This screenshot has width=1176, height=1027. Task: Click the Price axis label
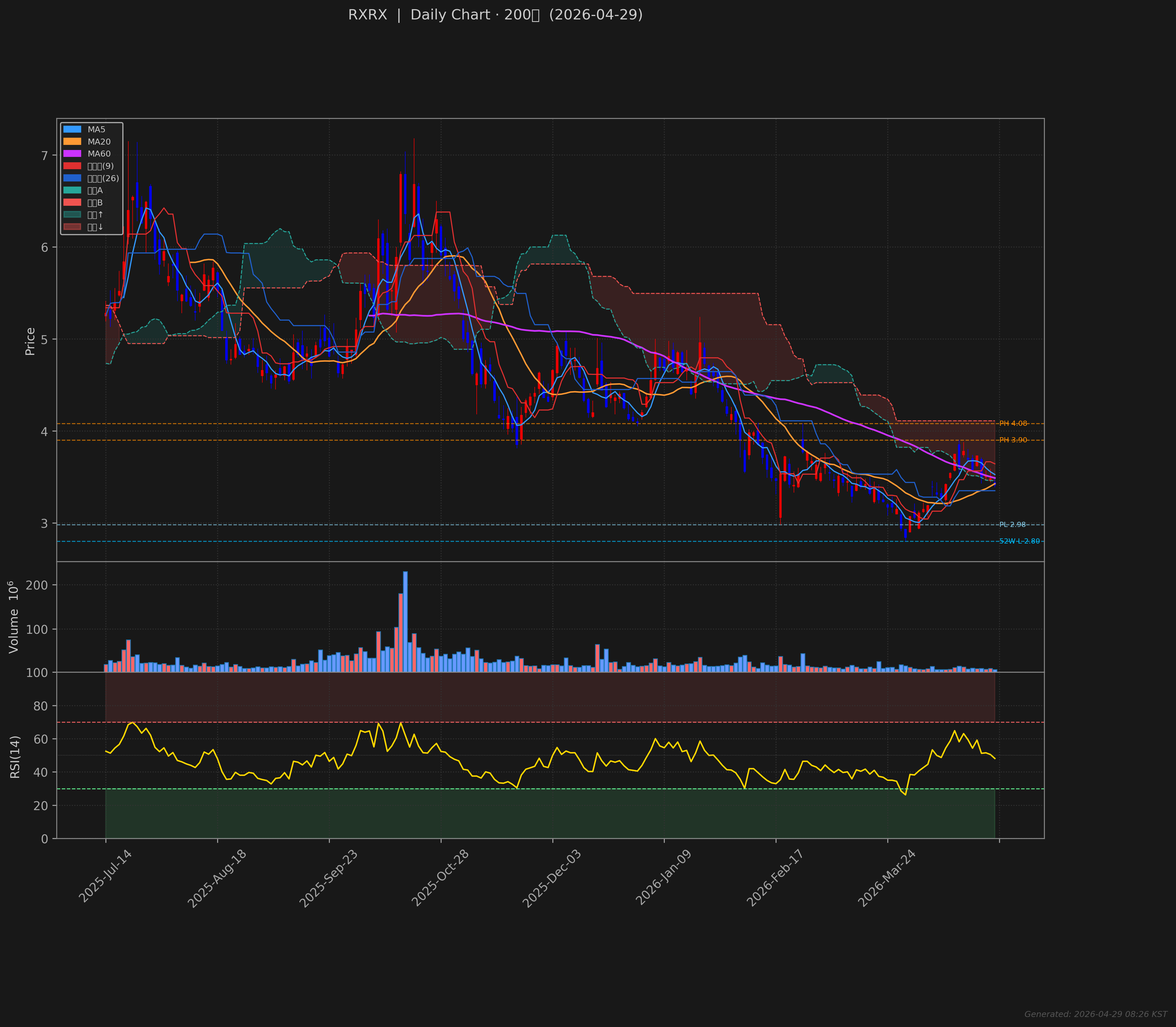(30, 341)
